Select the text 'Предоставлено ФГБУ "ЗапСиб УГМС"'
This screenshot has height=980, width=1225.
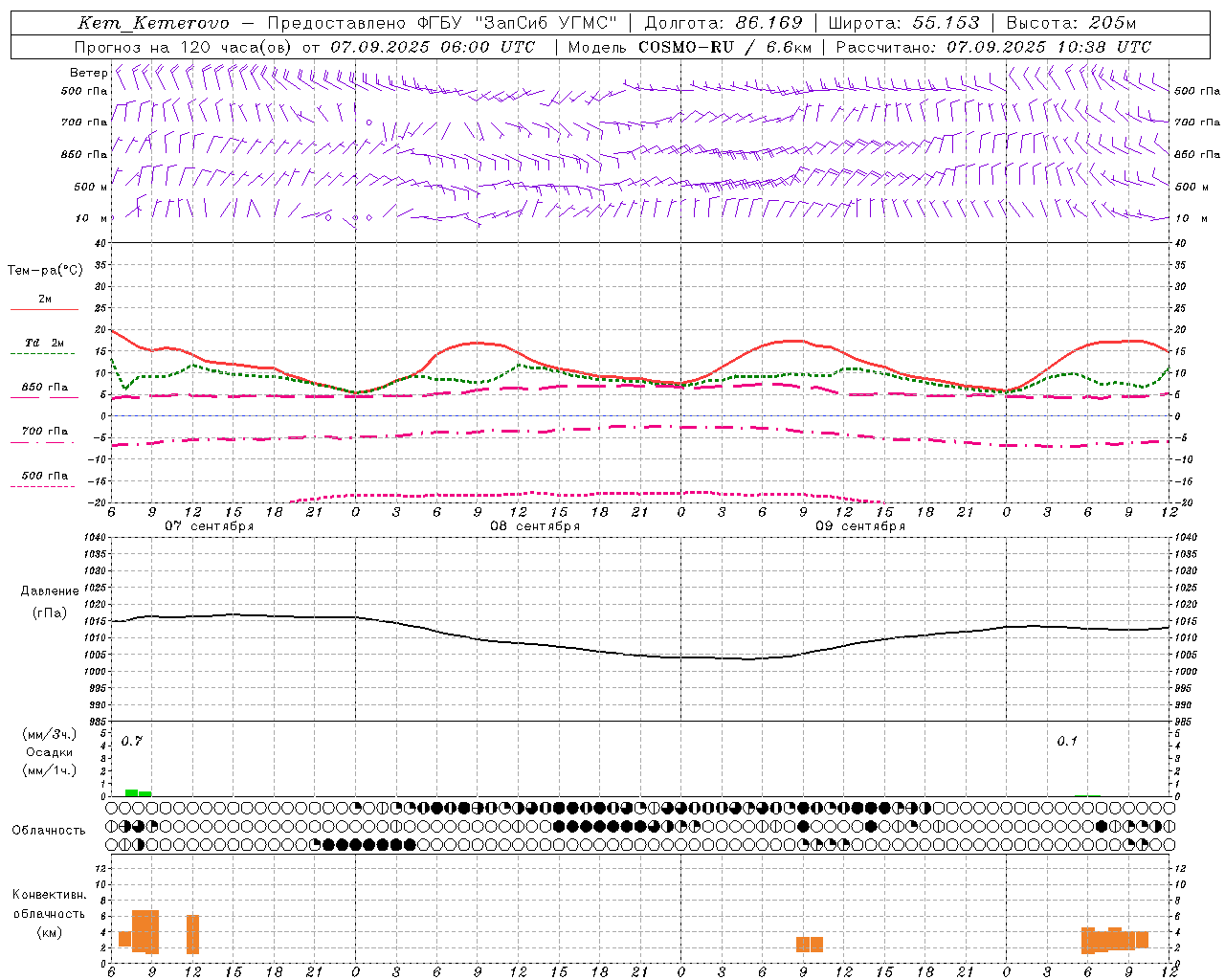443,23
